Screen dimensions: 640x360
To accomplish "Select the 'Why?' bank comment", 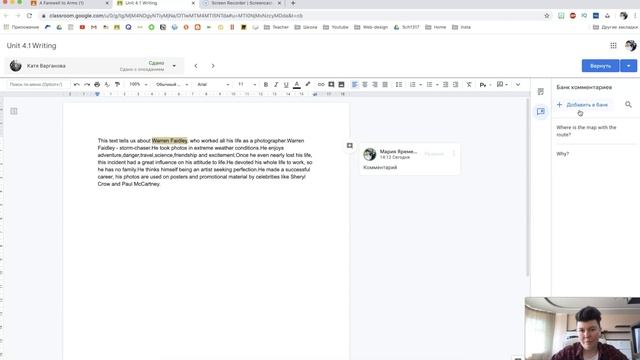I will point(562,154).
